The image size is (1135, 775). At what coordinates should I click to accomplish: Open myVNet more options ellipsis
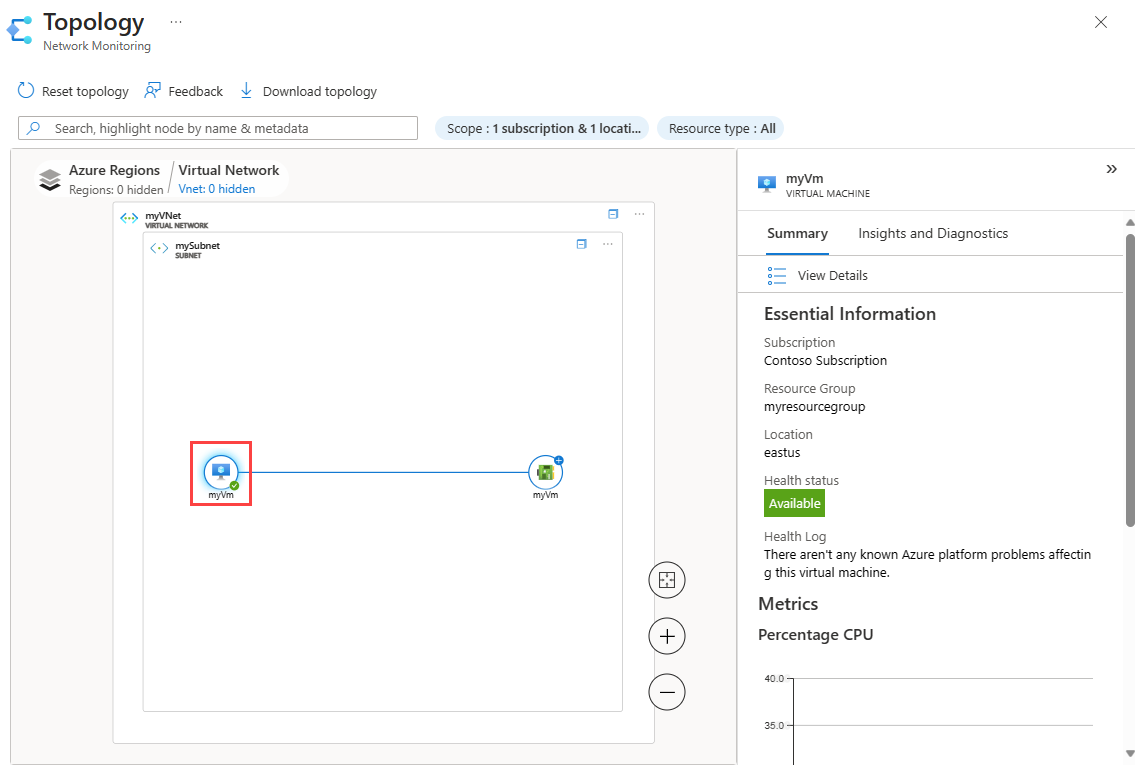point(640,214)
